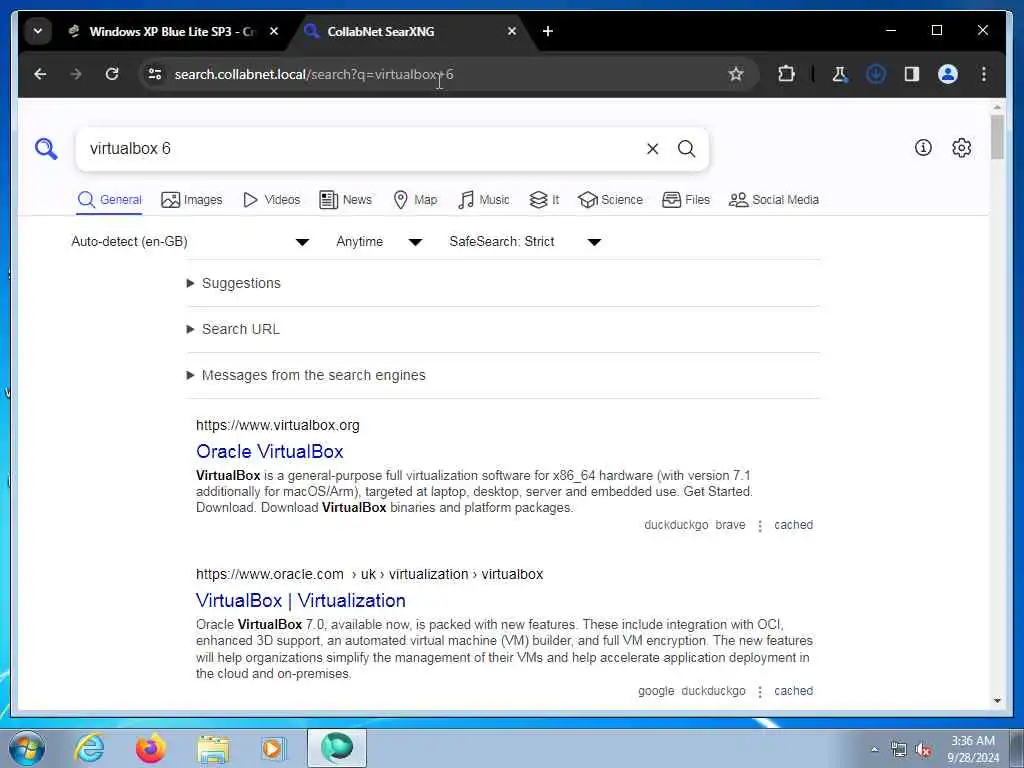
Task: Select the General search category
Action: click(109, 200)
